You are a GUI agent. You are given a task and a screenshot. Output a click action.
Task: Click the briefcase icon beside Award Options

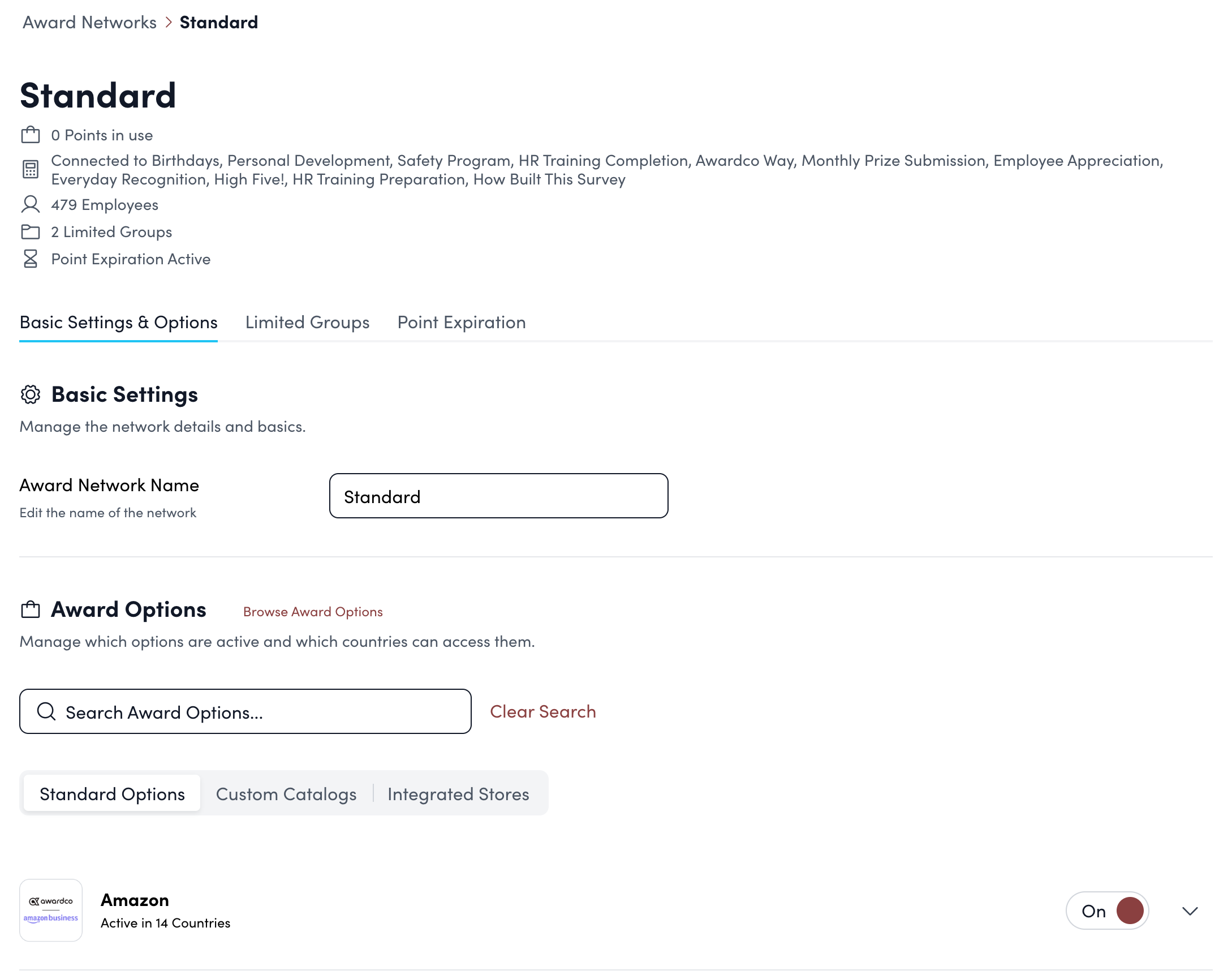[x=31, y=609]
